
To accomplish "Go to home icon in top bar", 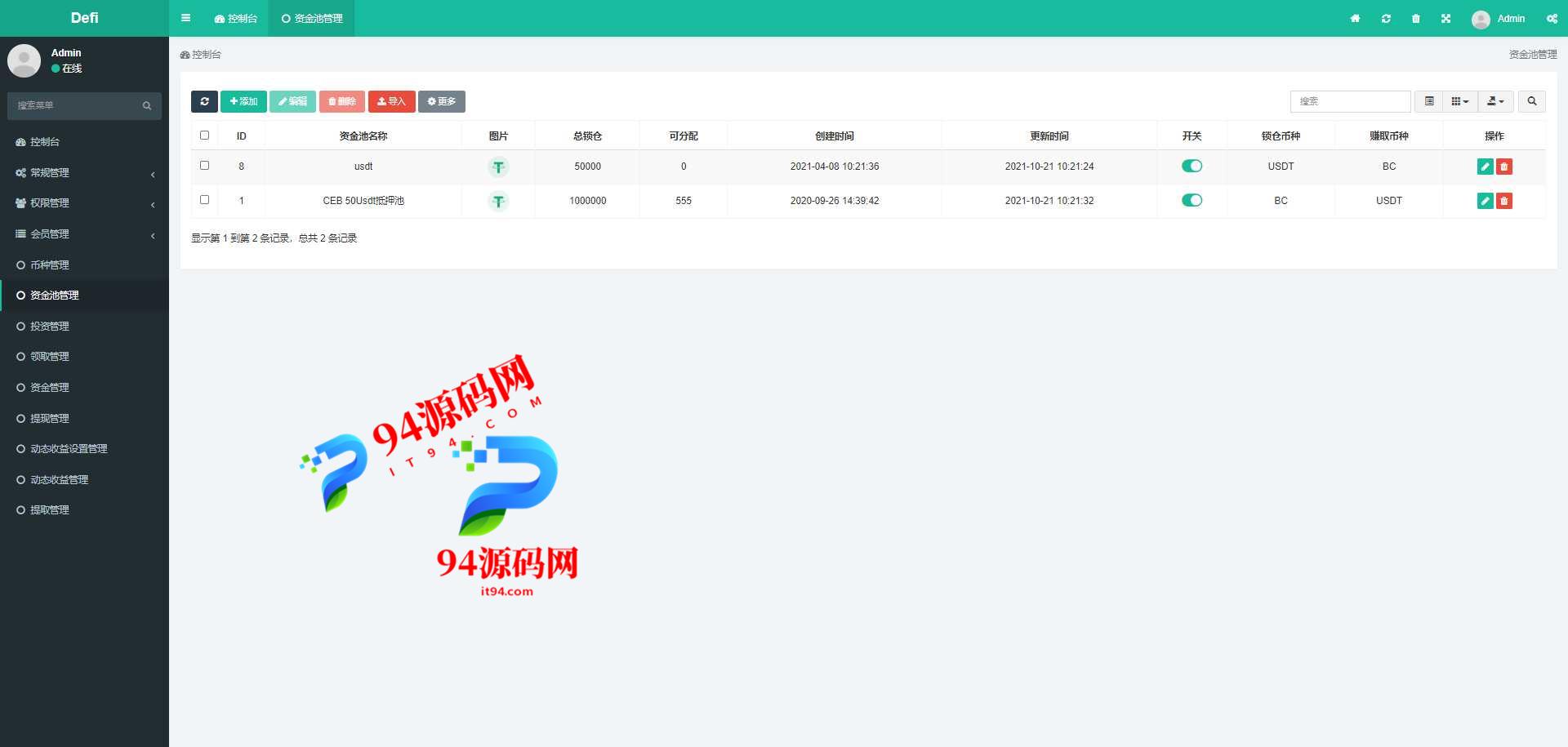I will (x=1355, y=18).
